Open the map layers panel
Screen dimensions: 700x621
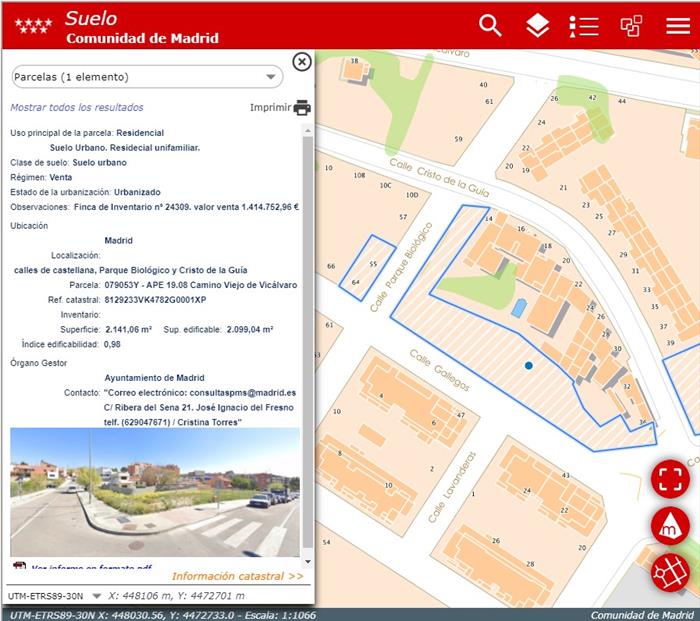(x=538, y=26)
